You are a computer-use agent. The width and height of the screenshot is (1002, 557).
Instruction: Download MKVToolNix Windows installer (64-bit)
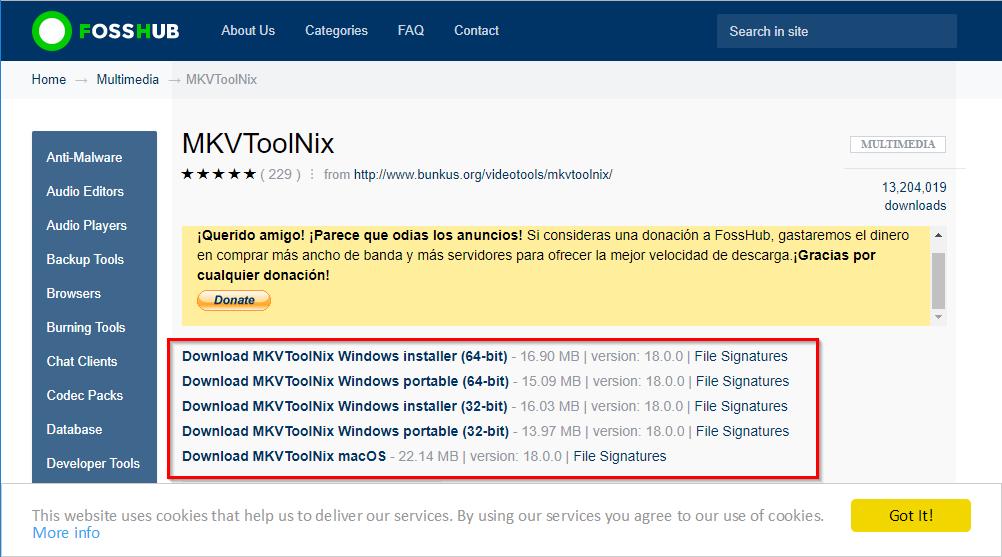click(344, 356)
